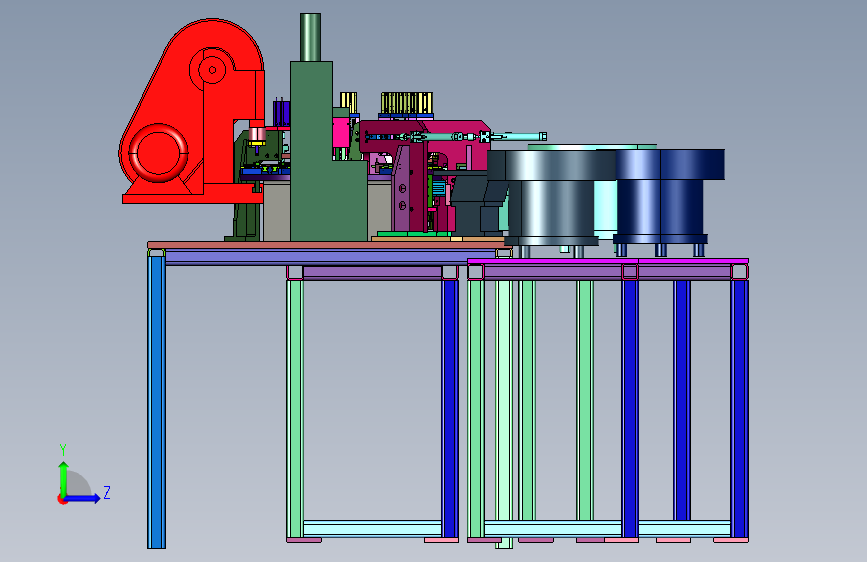
Task: Click the green Y axis arrow of the triad
Action: [64, 478]
